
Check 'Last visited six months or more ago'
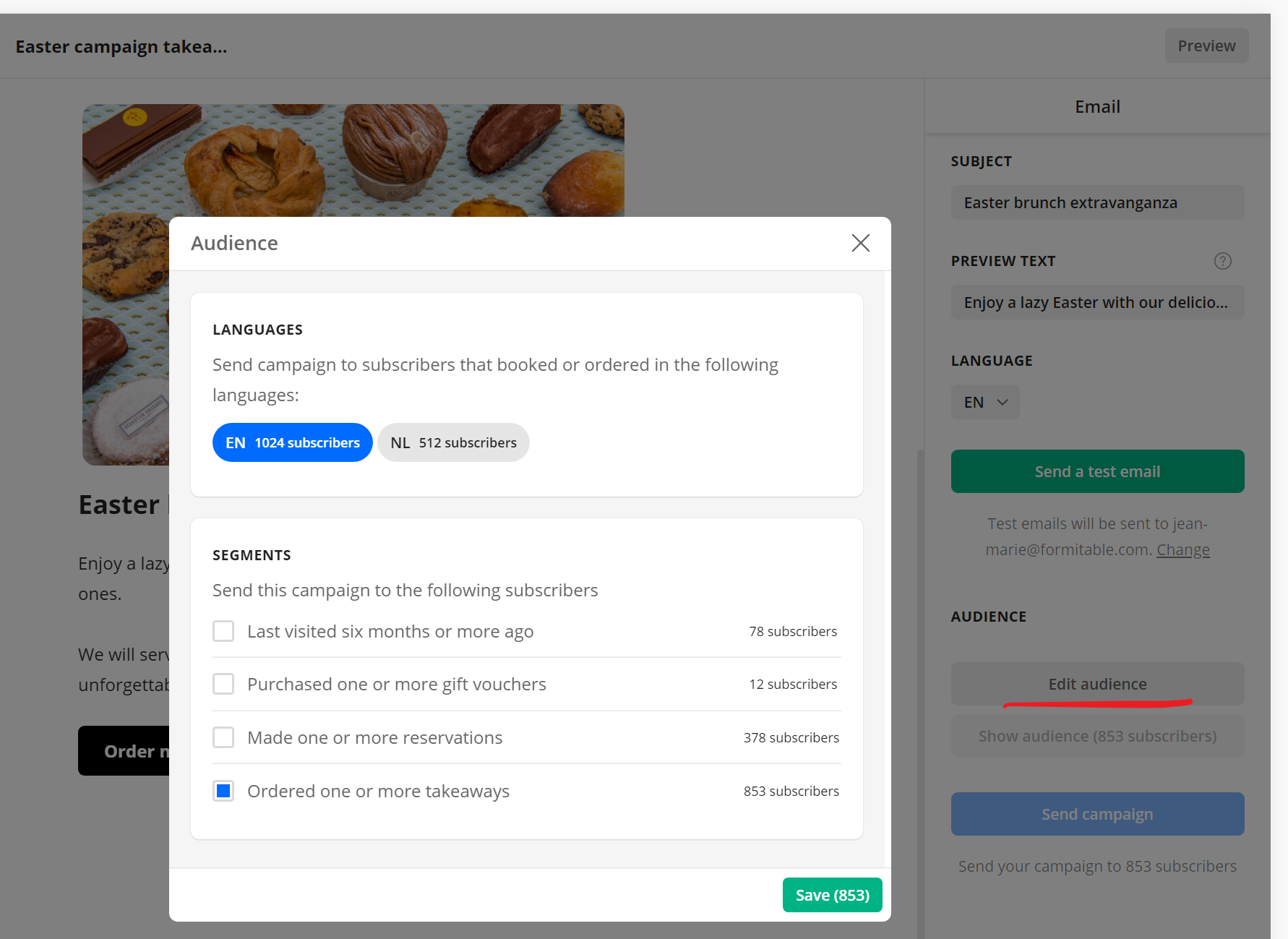pos(223,631)
